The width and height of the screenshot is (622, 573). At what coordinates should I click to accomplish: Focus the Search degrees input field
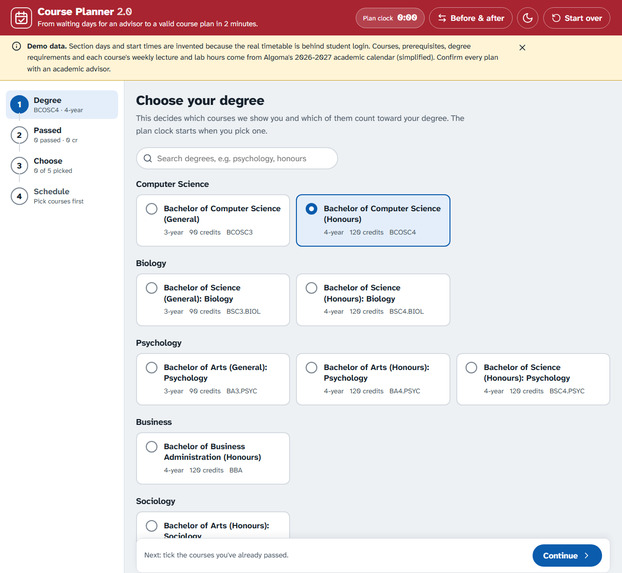pyautogui.click(x=237, y=158)
